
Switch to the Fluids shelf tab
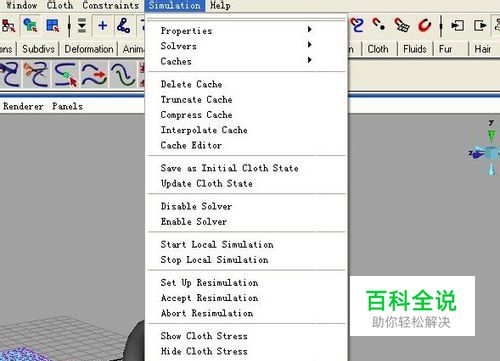tap(415, 49)
